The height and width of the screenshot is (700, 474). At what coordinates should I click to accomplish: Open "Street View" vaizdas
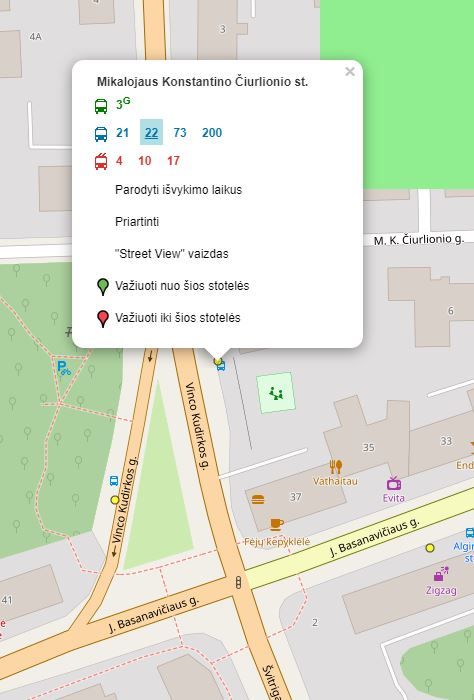tap(172, 254)
